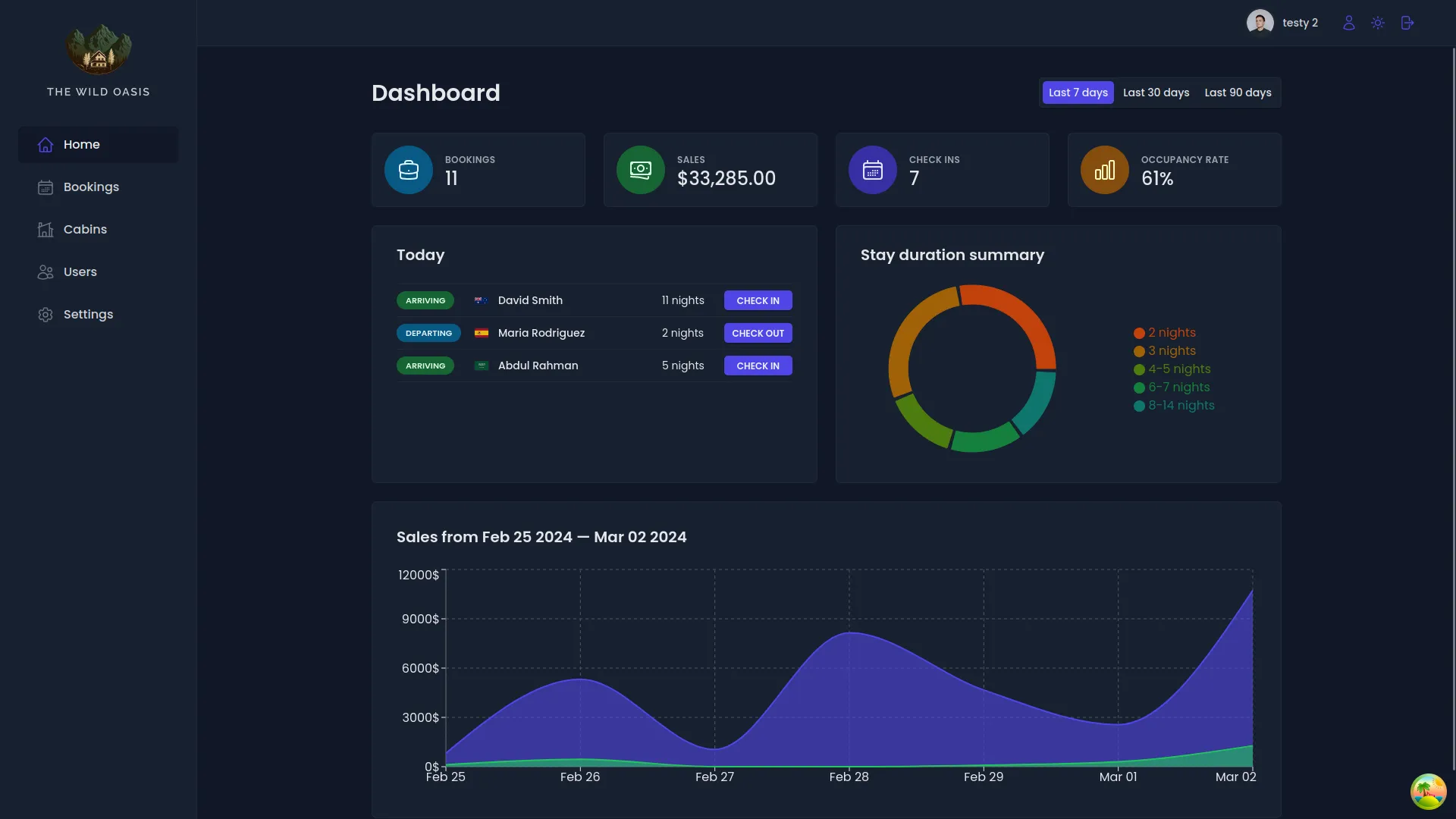Click the floating palm tree icon at bottom right

pyautogui.click(x=1428, y=792)
